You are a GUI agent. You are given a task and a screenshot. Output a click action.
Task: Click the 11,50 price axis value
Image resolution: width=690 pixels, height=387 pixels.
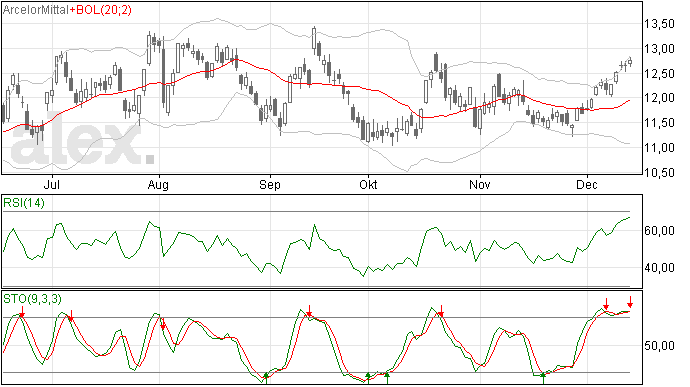(659, 123)
